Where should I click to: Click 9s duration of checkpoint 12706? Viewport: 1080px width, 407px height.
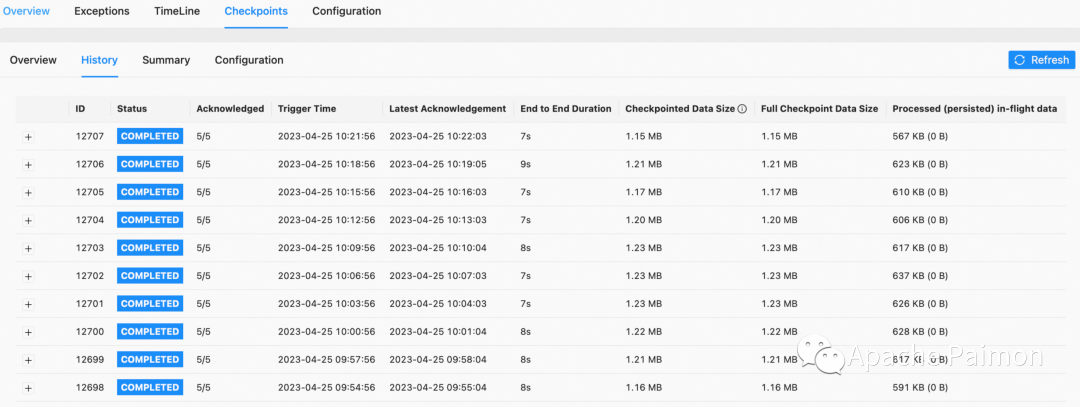click(526, 165)
